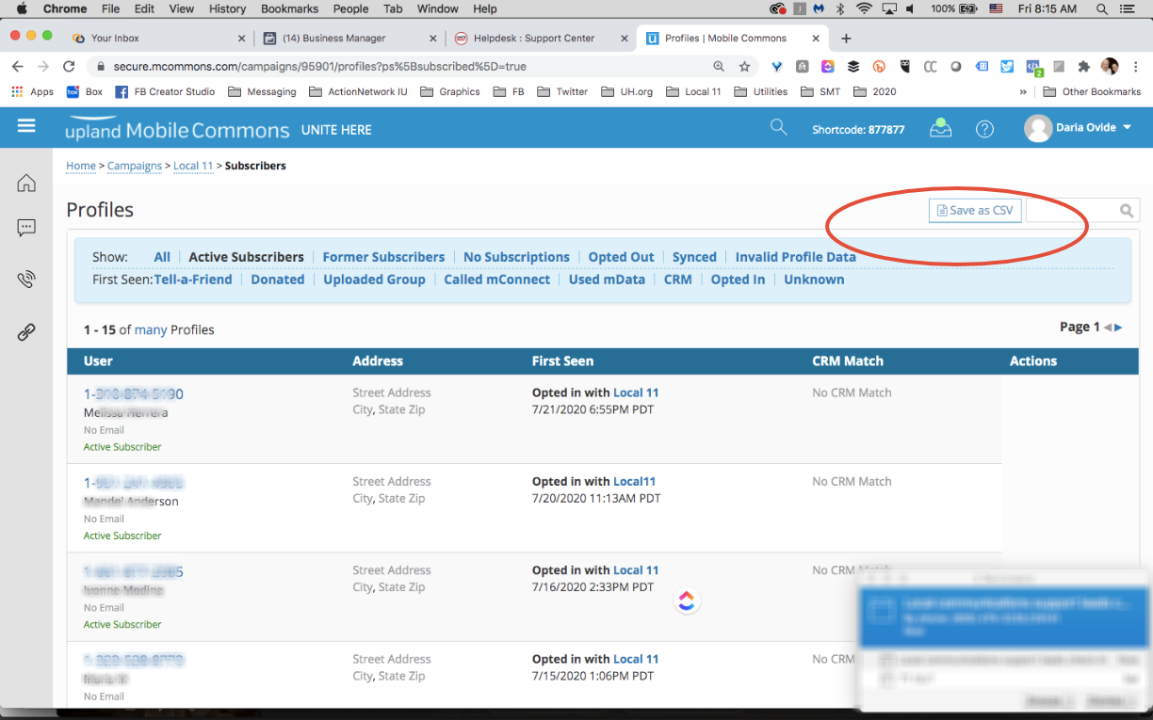Viewport: 1153px width, 720px height.
Task: Switch to the Business Manager tab
Action: (x=349, y=38)
